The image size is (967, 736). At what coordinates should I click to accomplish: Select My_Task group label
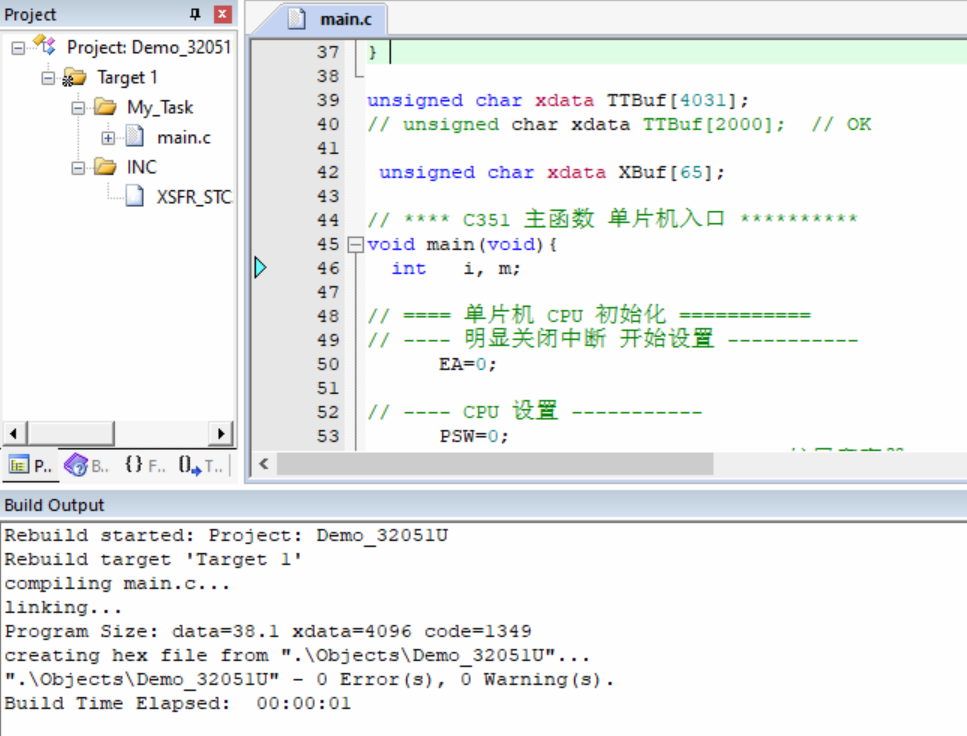(160, 107)
